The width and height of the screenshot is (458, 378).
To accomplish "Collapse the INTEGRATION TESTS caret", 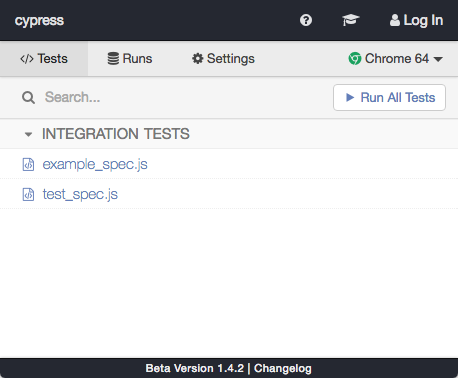I will (x=28, y=134).
